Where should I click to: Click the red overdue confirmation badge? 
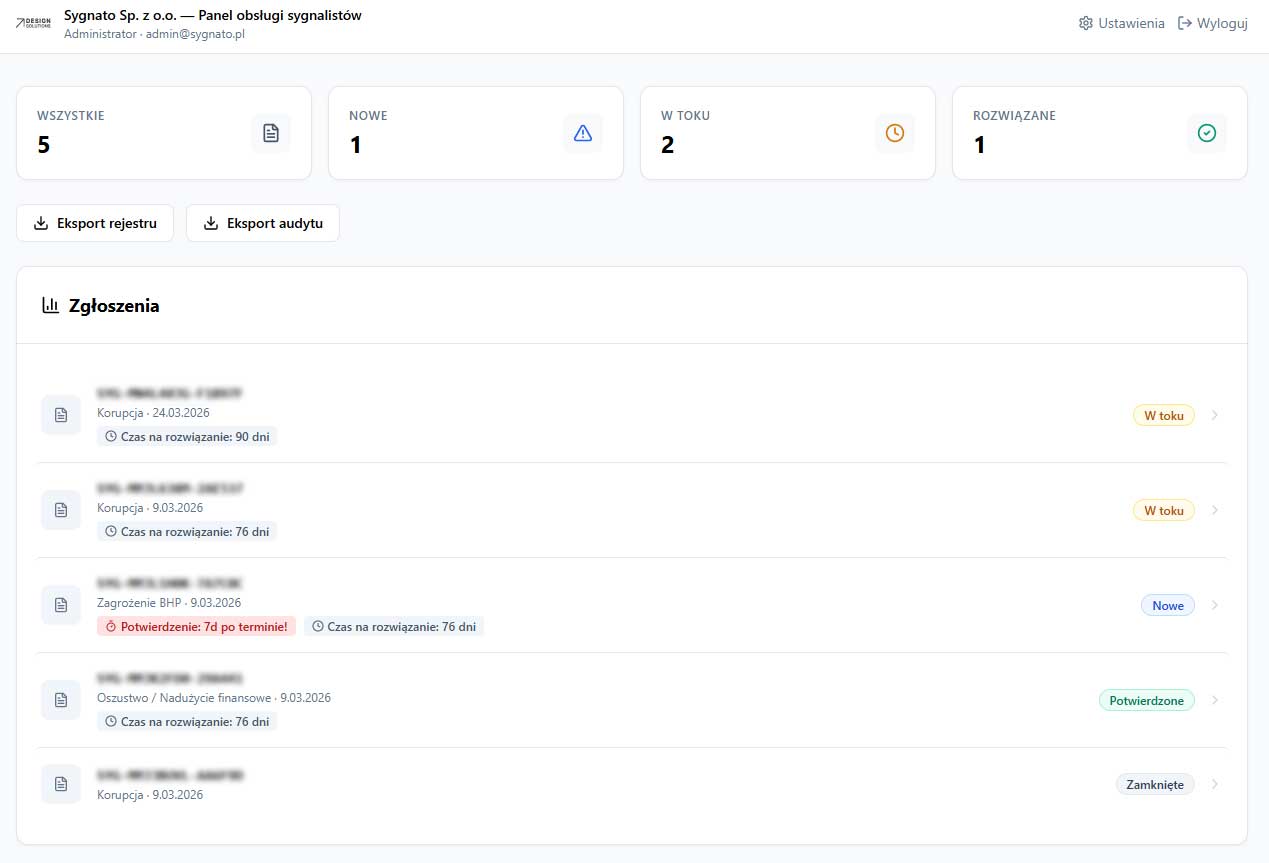coord(197,626)
